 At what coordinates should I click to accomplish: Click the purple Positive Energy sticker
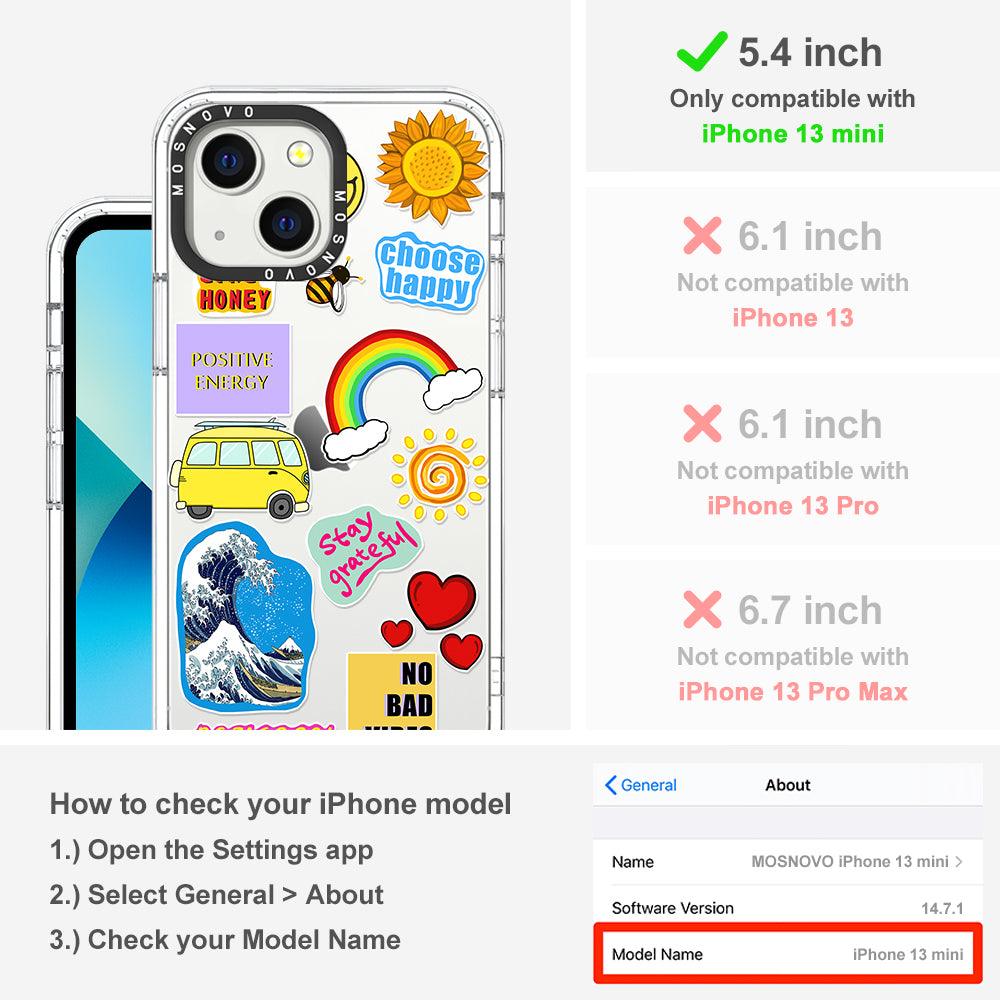click(233, 370)
